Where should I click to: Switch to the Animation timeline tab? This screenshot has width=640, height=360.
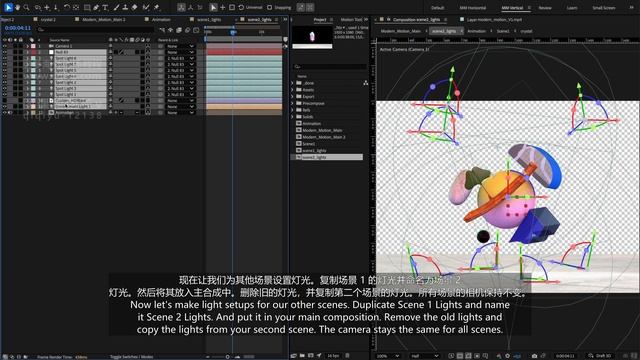point(161,19)
